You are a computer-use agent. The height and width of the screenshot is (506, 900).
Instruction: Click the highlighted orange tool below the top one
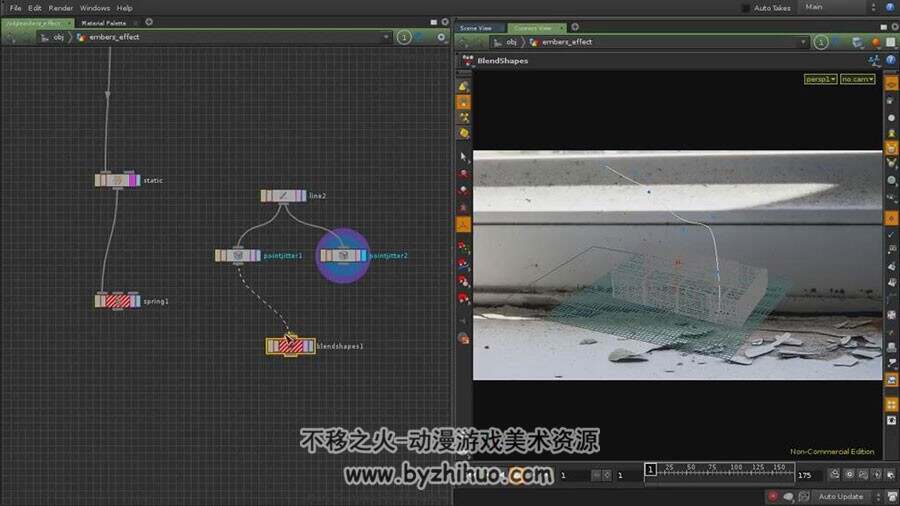pyautogui.click(x=463, y=103)
